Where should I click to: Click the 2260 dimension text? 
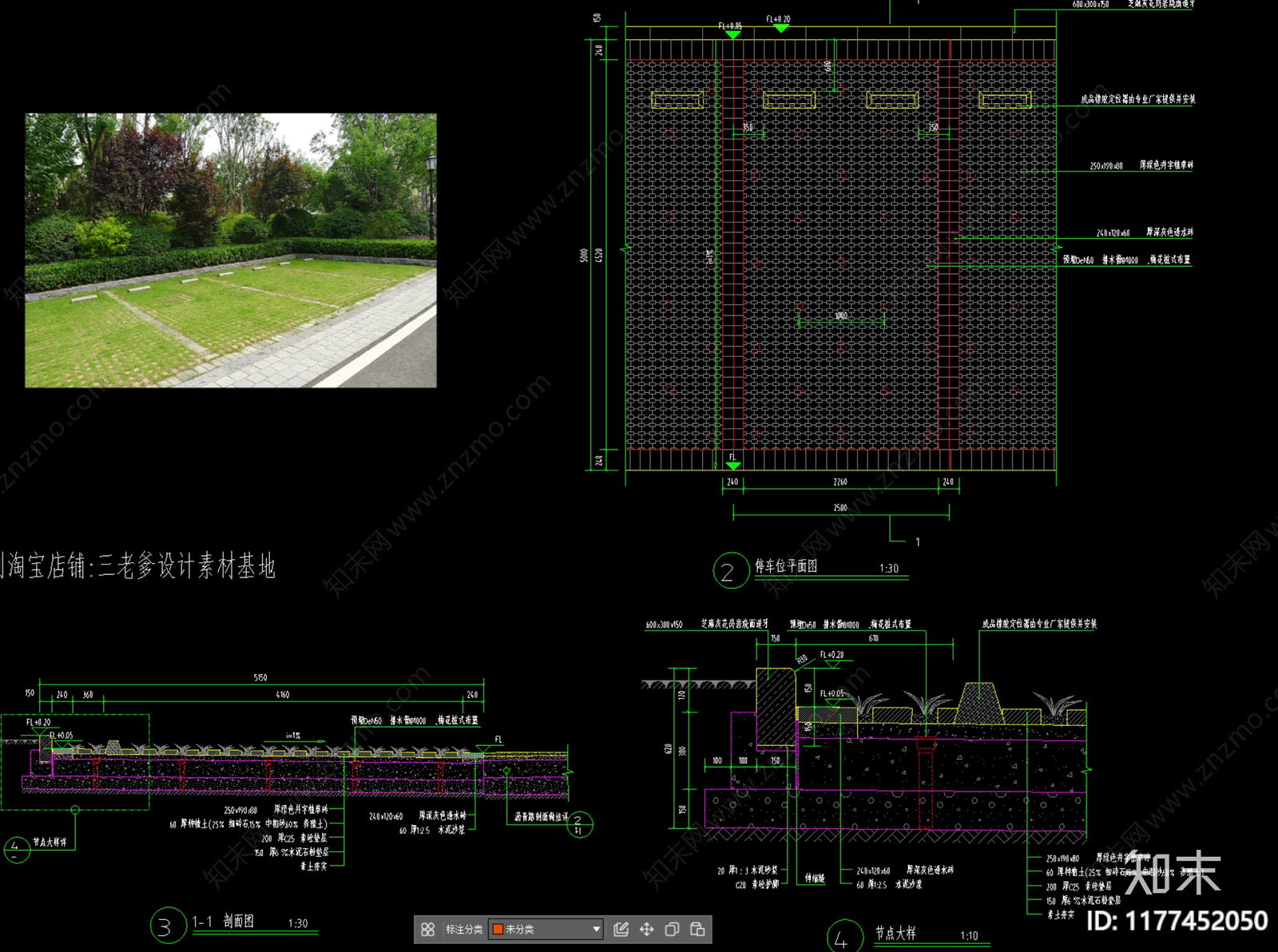(x=840, y=482)
